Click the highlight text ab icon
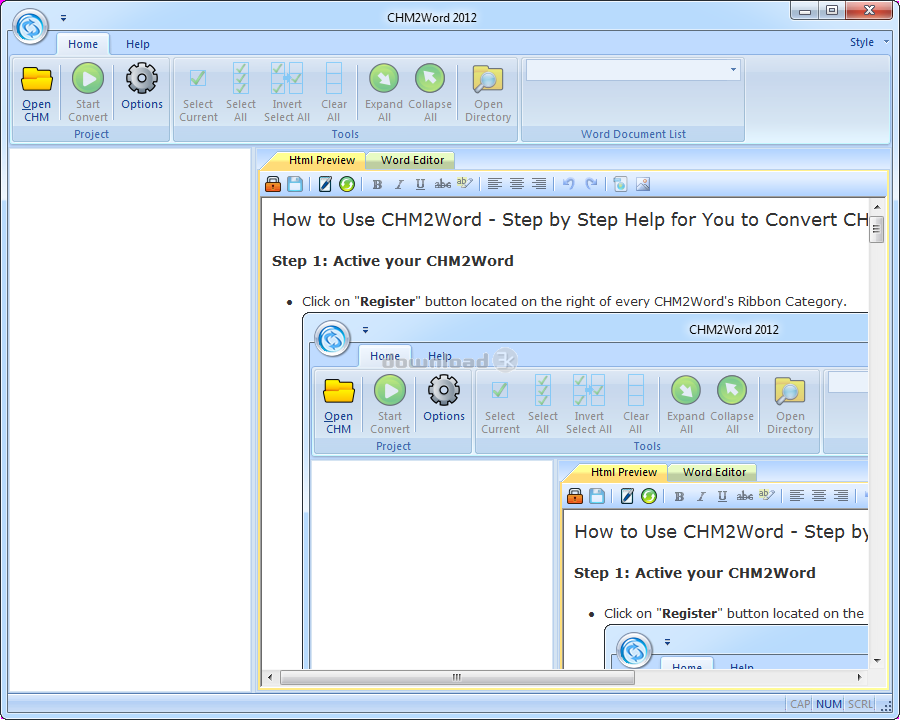This screenshot has height=720, width=900. [x=464, y=184]
